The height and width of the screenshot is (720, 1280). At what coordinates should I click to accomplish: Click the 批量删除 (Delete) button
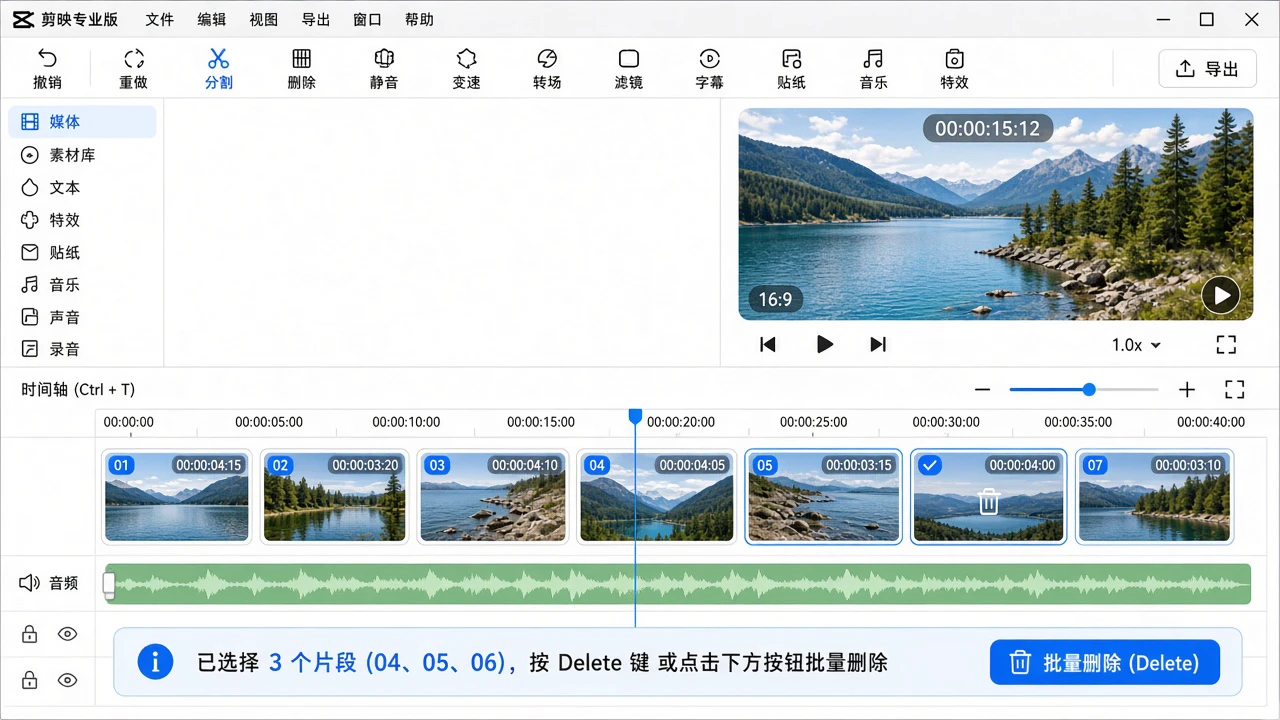[1105, 662]
